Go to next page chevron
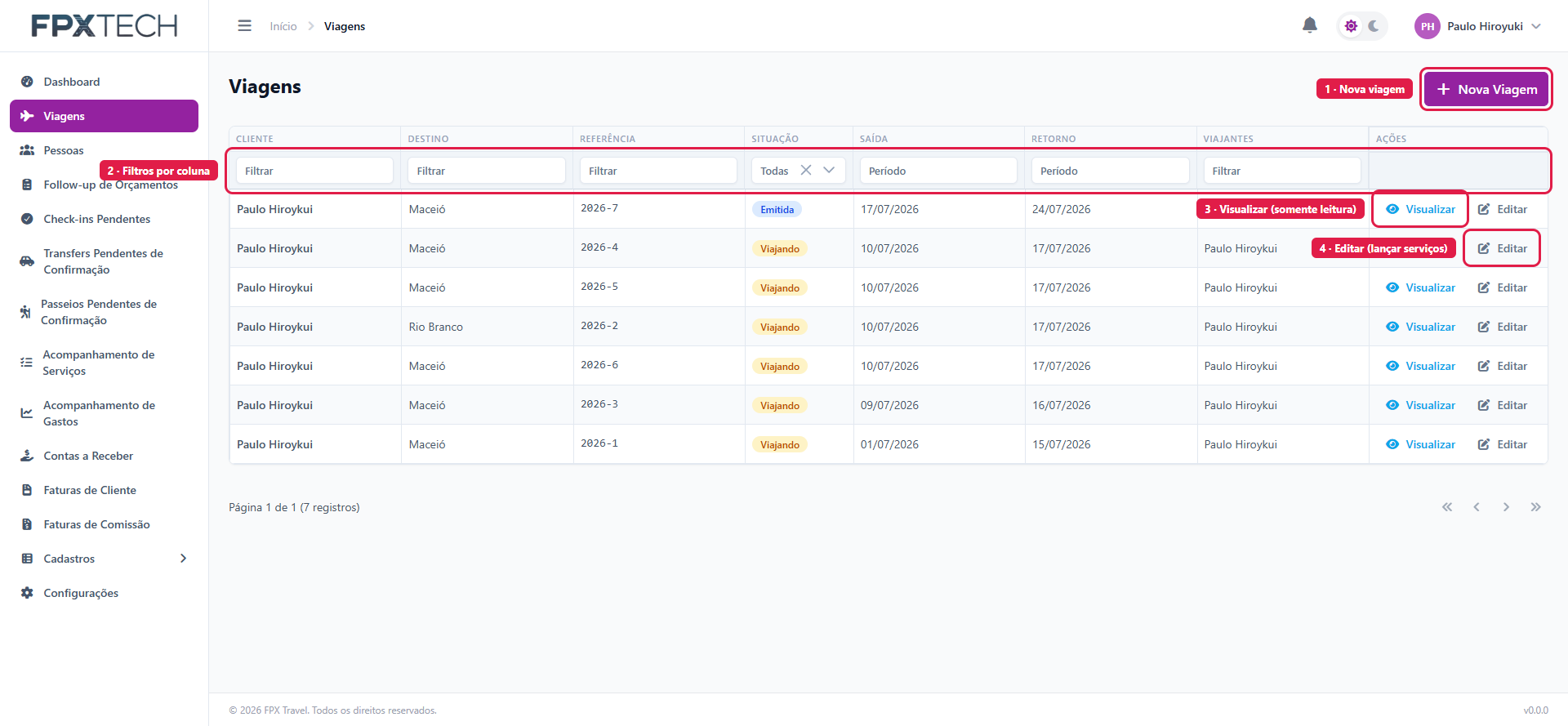This screenshot has width=1568, height=726. pos(1506,507)
